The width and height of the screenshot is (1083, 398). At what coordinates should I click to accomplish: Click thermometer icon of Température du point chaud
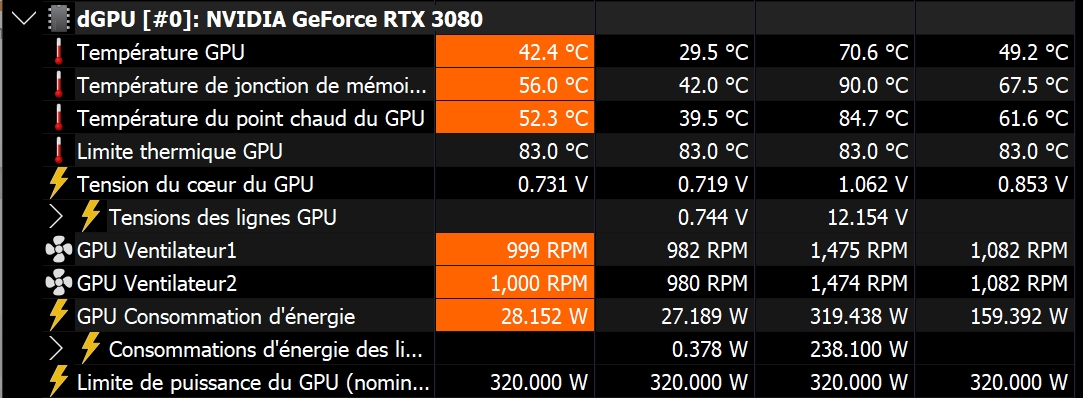[59, 118]
